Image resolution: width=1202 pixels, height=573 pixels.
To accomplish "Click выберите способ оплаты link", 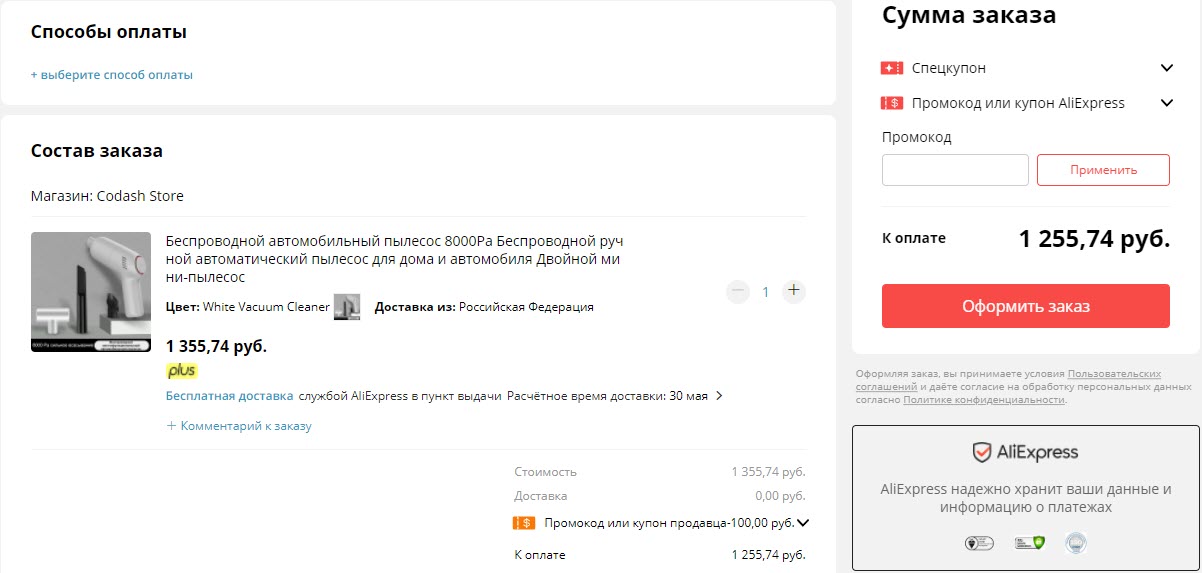I will (x=112, y=75).
